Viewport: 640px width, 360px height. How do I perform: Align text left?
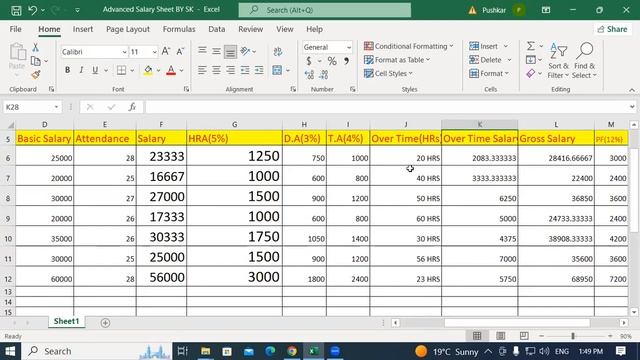[x=202, y=70]
